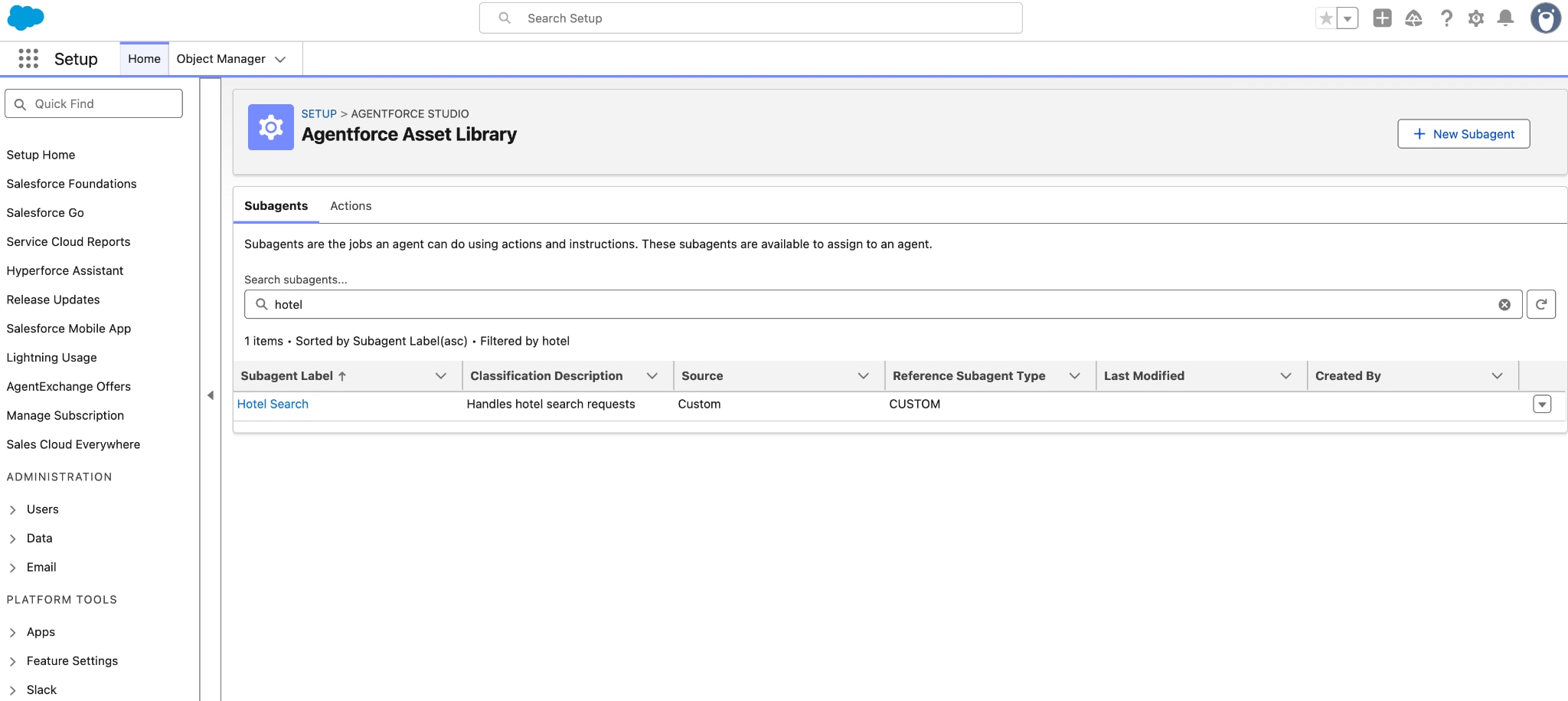1568x701 pixels.
Task: Open the App Launcher grid icon
Action: pyautogui.click(x=28, y=59)
